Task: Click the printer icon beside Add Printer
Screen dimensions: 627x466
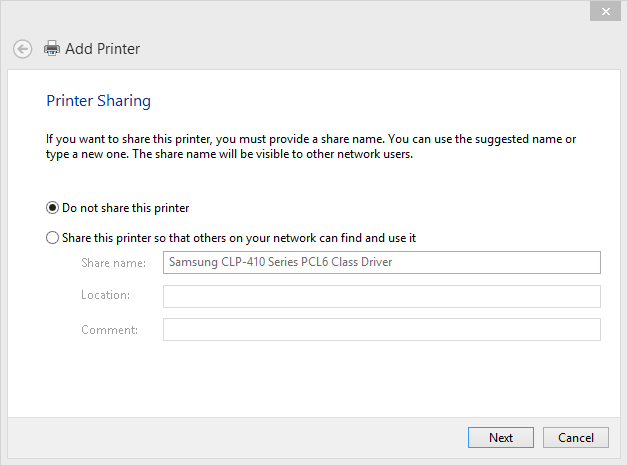Action: click(52, 48)
